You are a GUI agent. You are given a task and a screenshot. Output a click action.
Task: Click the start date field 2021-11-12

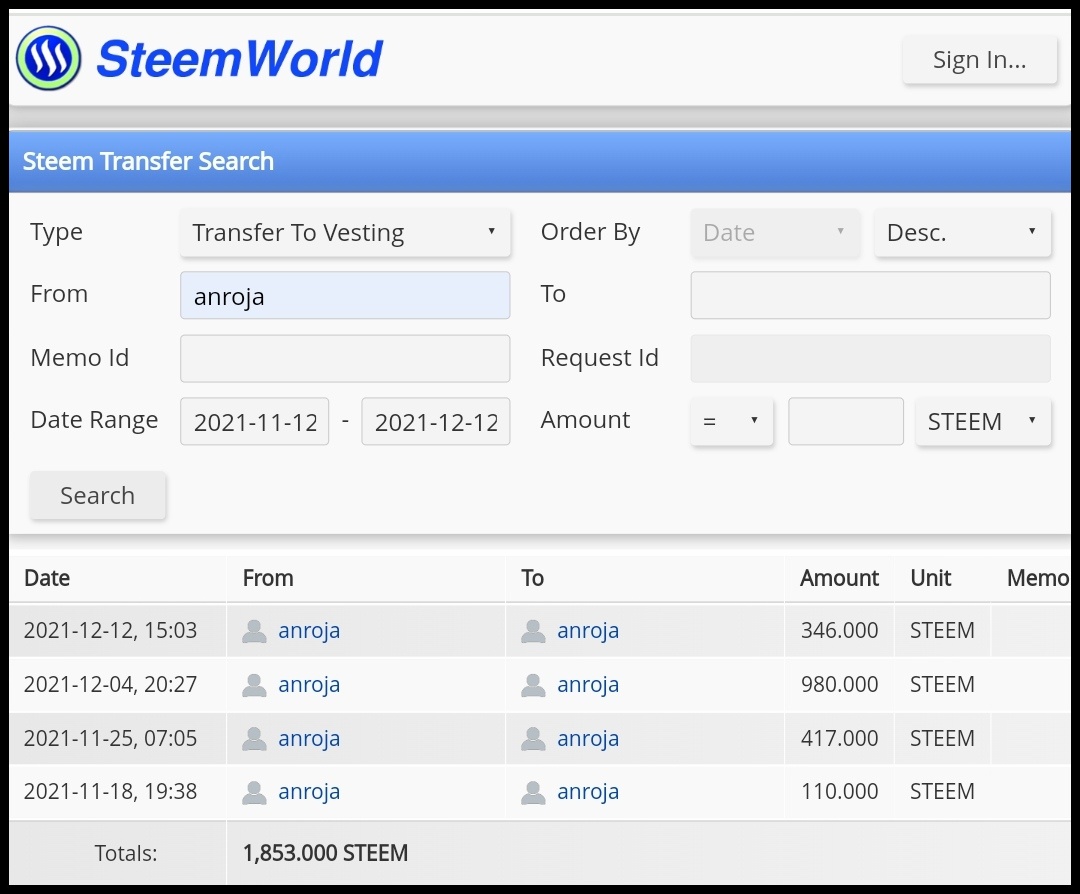(255, 422)
